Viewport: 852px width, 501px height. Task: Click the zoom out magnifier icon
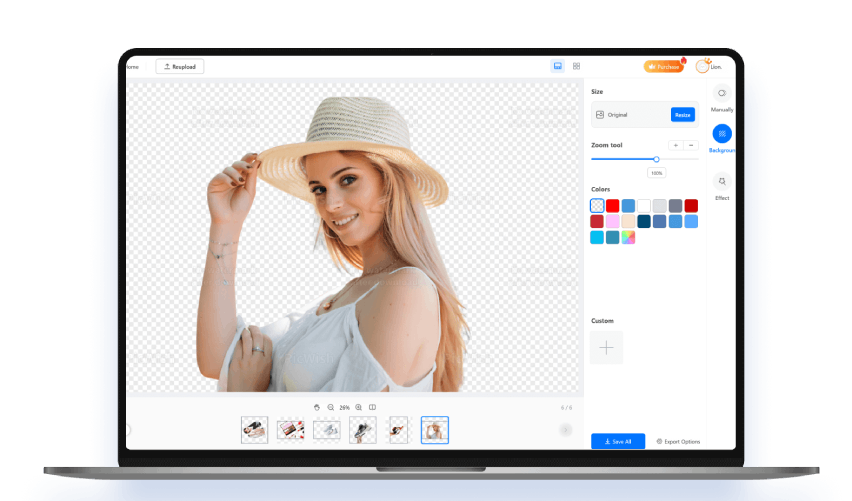pyautogui.click(x=330, y=407)
